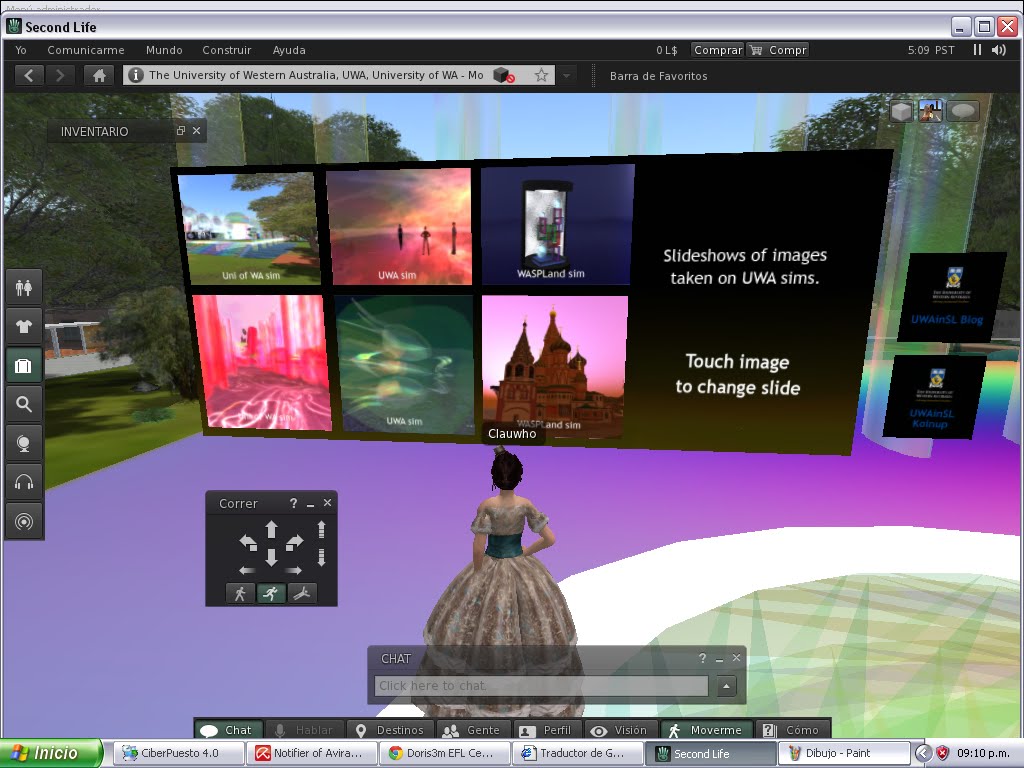Expand the location history dropdown arrow
Image resolution: width=1024 pixels, height=768 pixels.
[x=566, y=76]
